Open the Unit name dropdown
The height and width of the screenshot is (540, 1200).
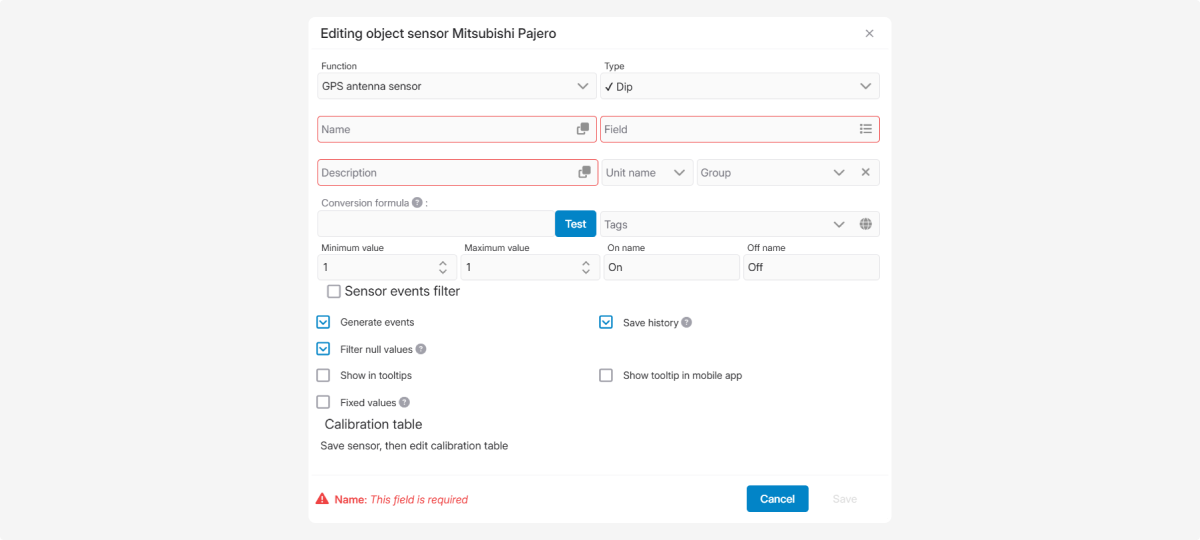[x=647, y=173]
